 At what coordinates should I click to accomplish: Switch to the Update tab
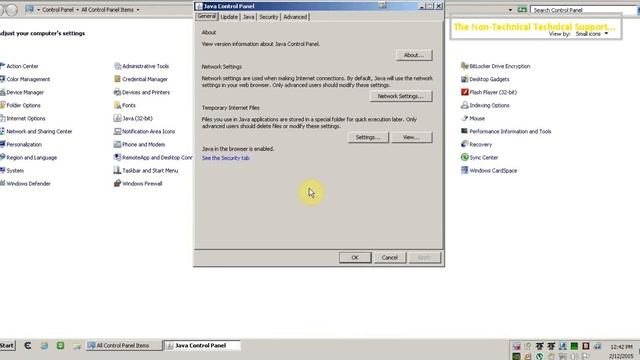coord(229,17)
